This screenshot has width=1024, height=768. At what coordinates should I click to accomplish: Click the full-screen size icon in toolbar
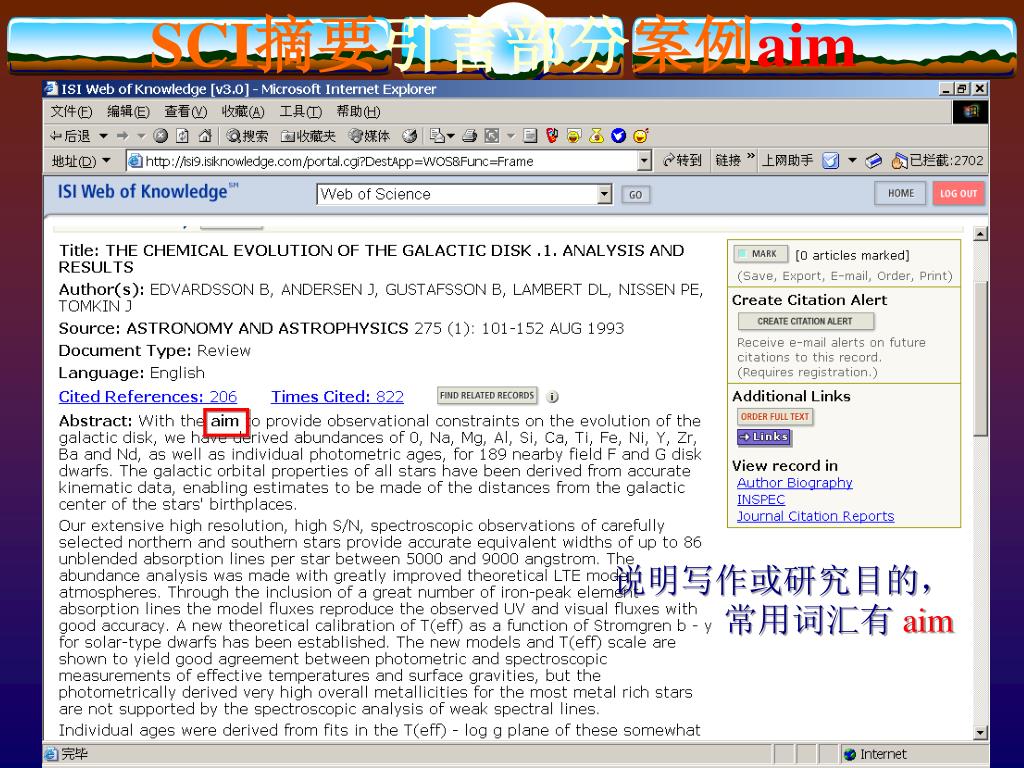click(492, 136)
